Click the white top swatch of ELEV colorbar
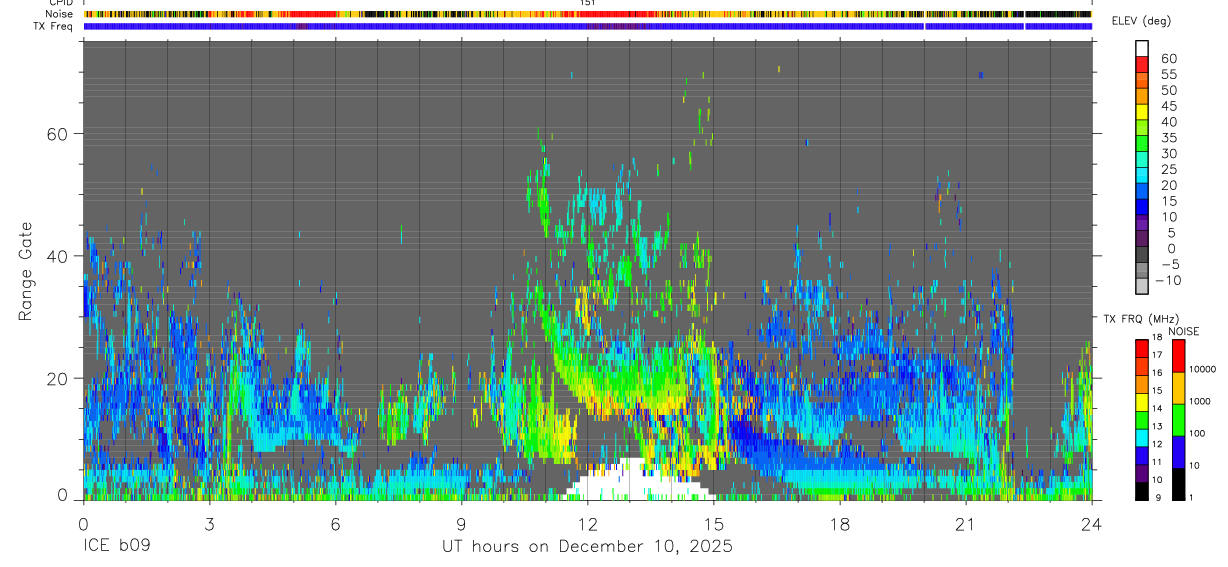 point(1142,48)
